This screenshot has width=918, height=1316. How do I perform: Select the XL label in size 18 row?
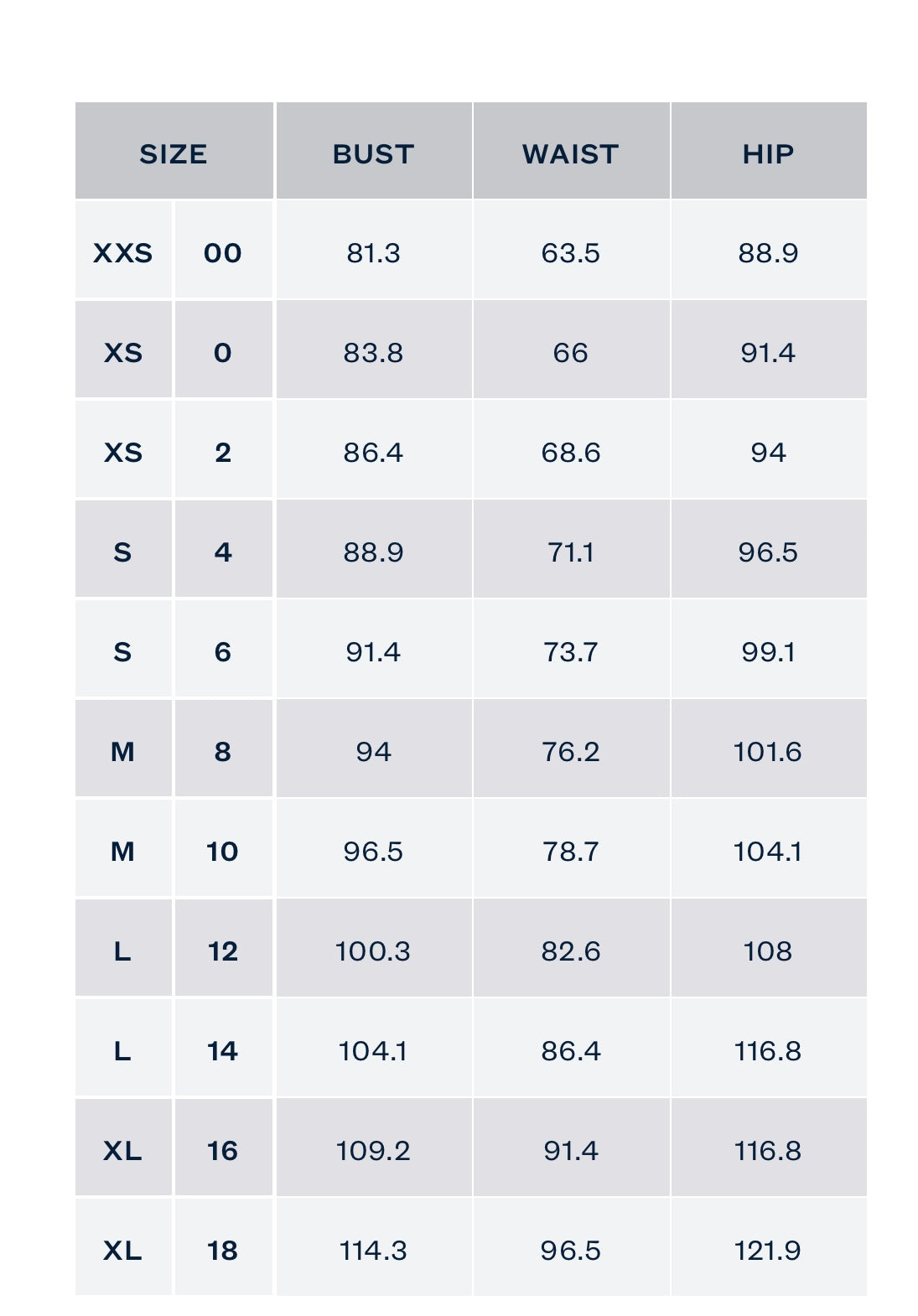tap(123, 1250)
